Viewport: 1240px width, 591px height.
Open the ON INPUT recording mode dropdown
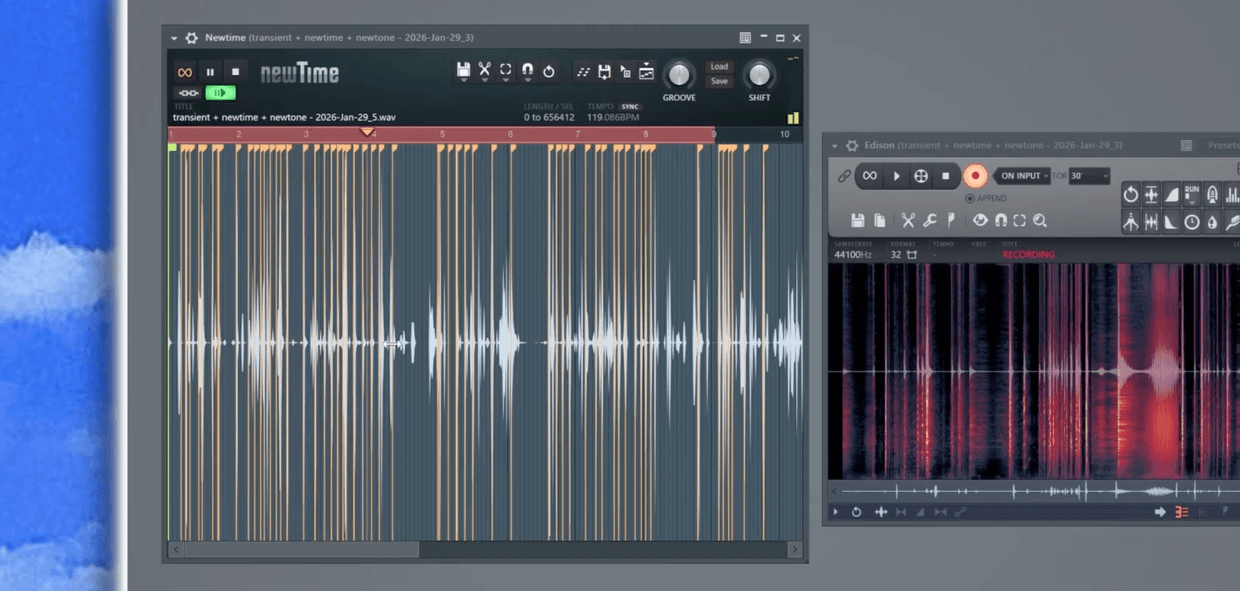[1021, 176]
